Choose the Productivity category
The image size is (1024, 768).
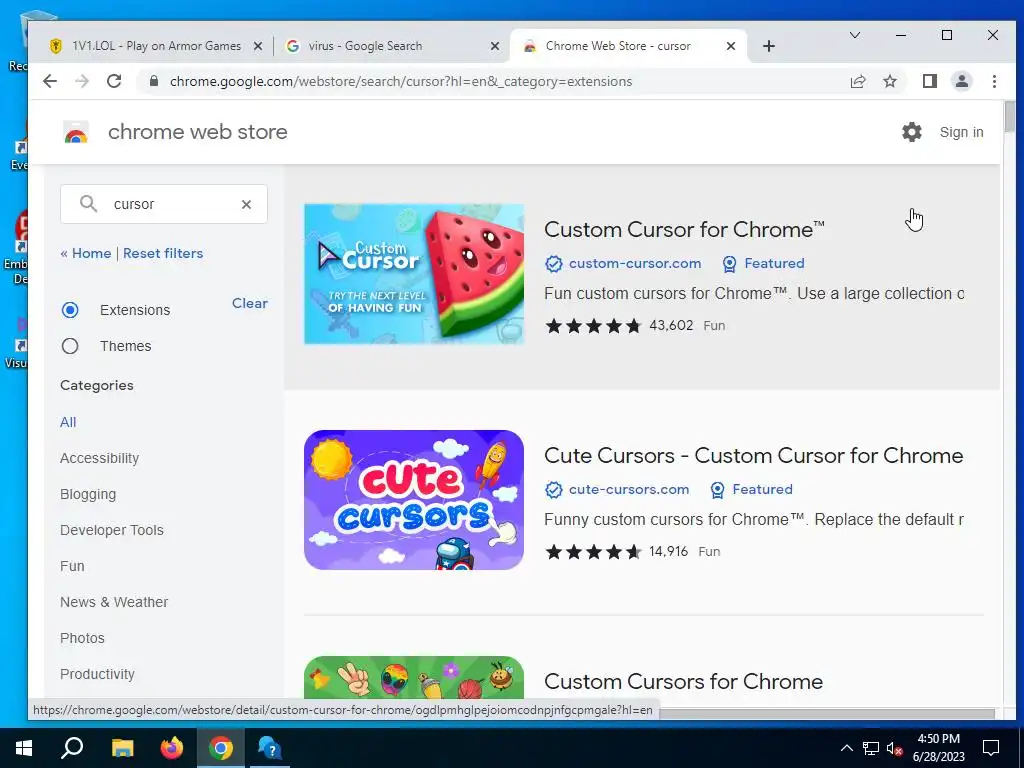pyautogui.click(x=97, y=674)
